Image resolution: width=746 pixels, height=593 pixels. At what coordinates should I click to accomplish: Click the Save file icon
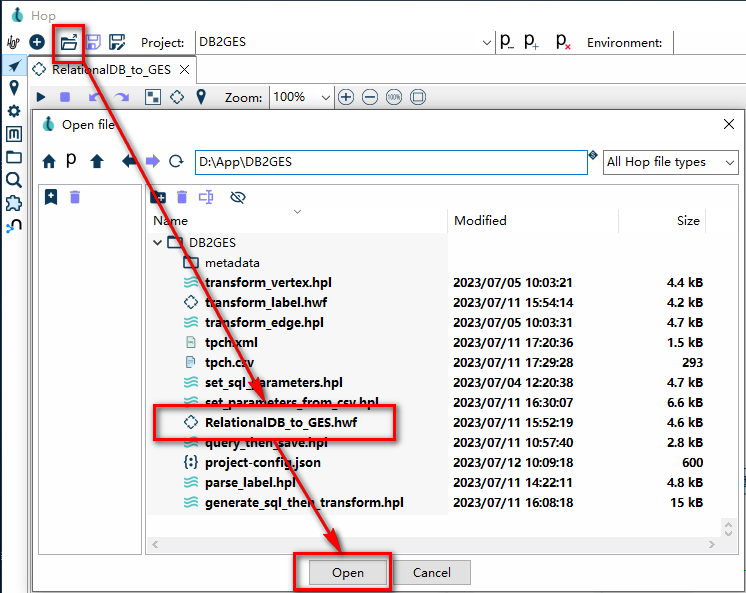pyautogui.click(x=93, y=42)
